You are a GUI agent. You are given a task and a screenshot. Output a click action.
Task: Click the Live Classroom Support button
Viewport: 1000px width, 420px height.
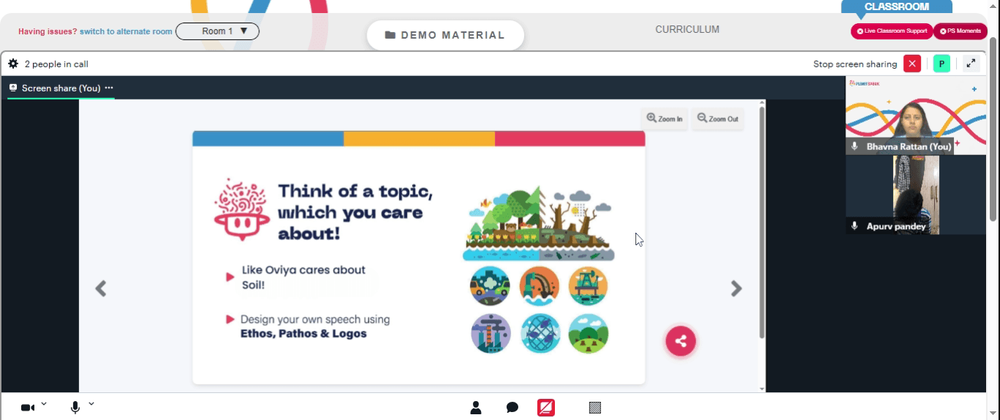pyautogui.click(x=892, y=31)
